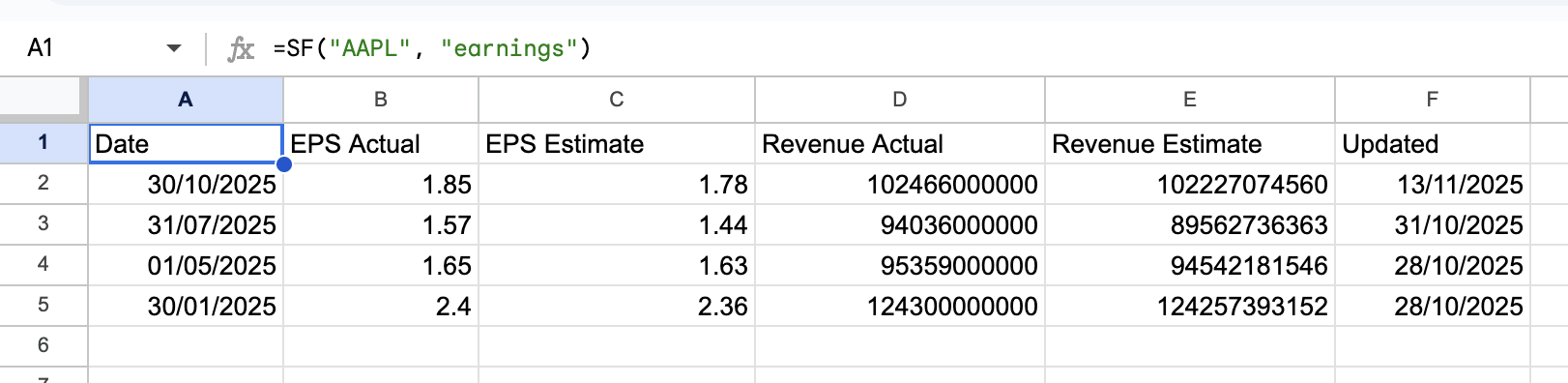Click the EPS Estimate header cell
This screenshot has height=383, width=1568.
617,143
